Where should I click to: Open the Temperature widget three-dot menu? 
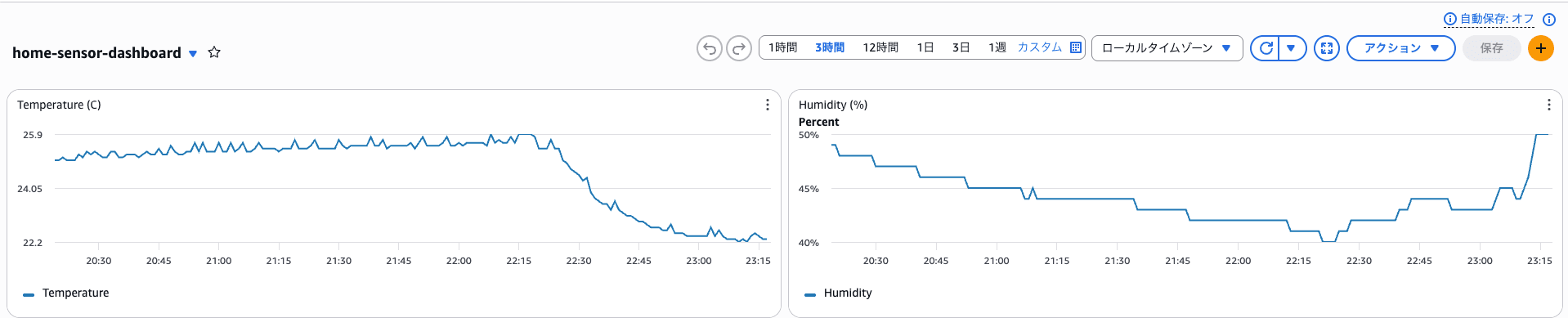[x=767, y=105]
